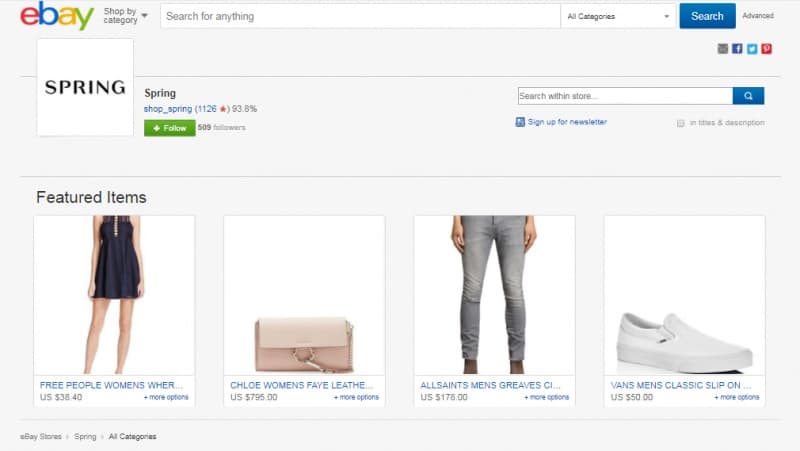Share store on Facebook icon
The height and width of the screenshot is (451, 800).
point(737,48)
